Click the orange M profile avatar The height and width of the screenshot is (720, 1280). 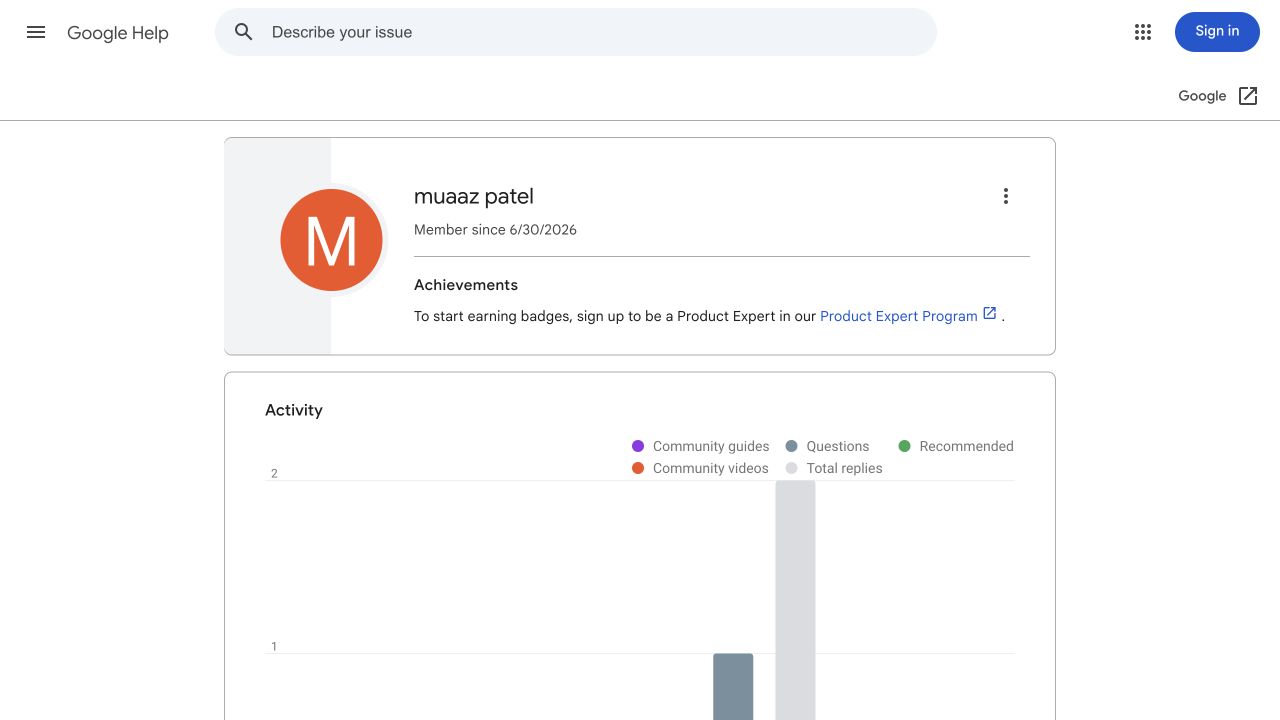tap(331, 240)
